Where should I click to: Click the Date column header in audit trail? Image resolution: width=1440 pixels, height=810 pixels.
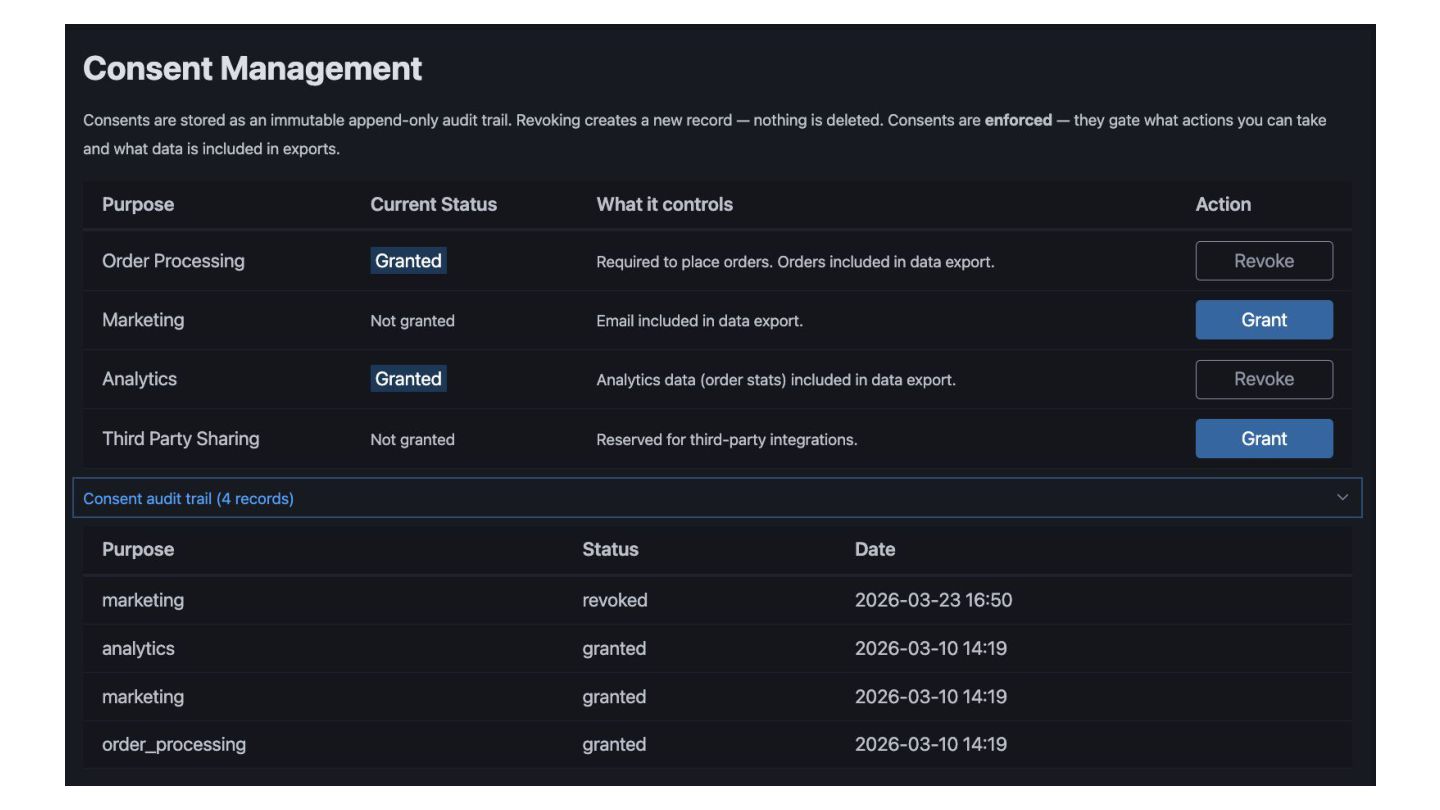click(875, 549)
